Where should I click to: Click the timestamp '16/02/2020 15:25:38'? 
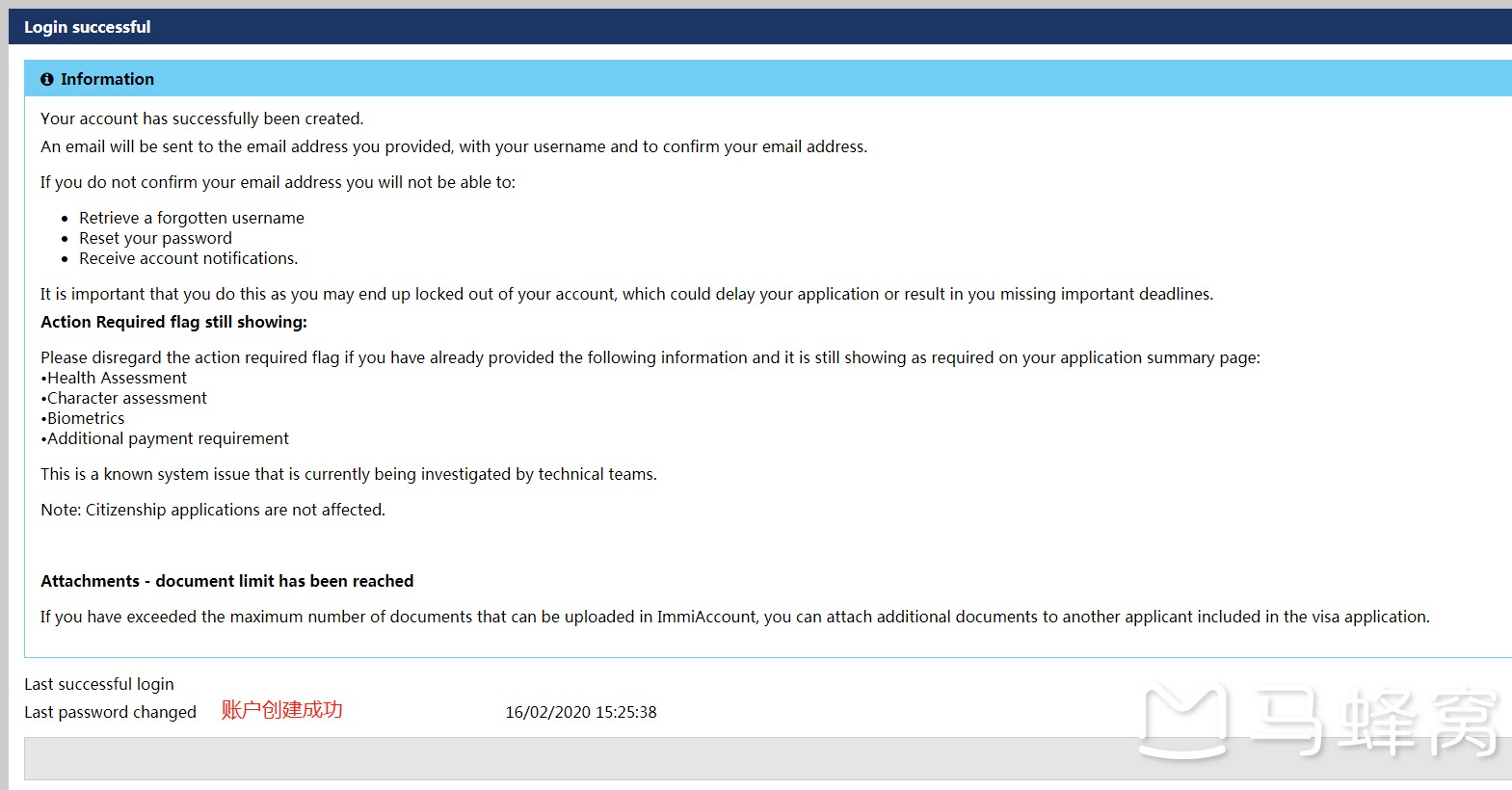tap(581, 712)
